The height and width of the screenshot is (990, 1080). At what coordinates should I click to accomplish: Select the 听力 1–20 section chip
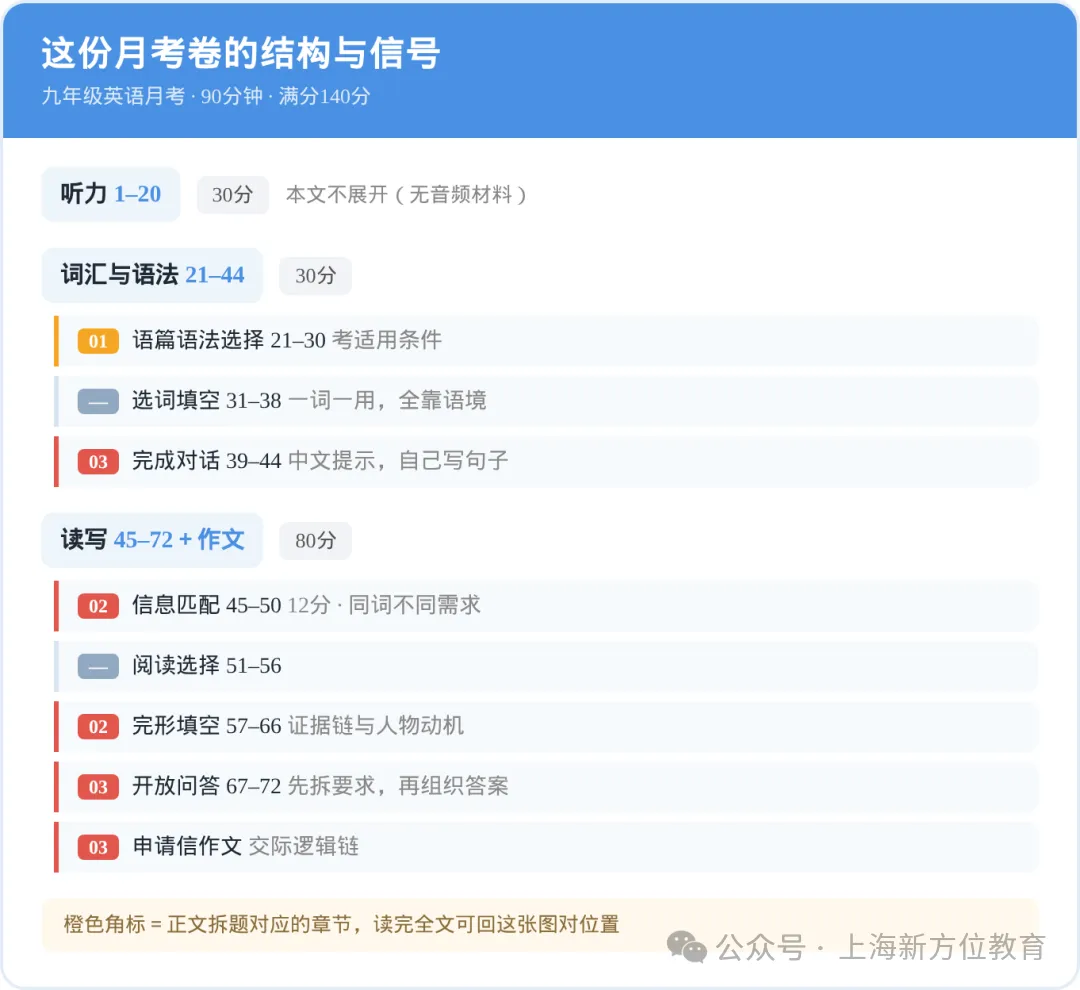coord(111,194)
